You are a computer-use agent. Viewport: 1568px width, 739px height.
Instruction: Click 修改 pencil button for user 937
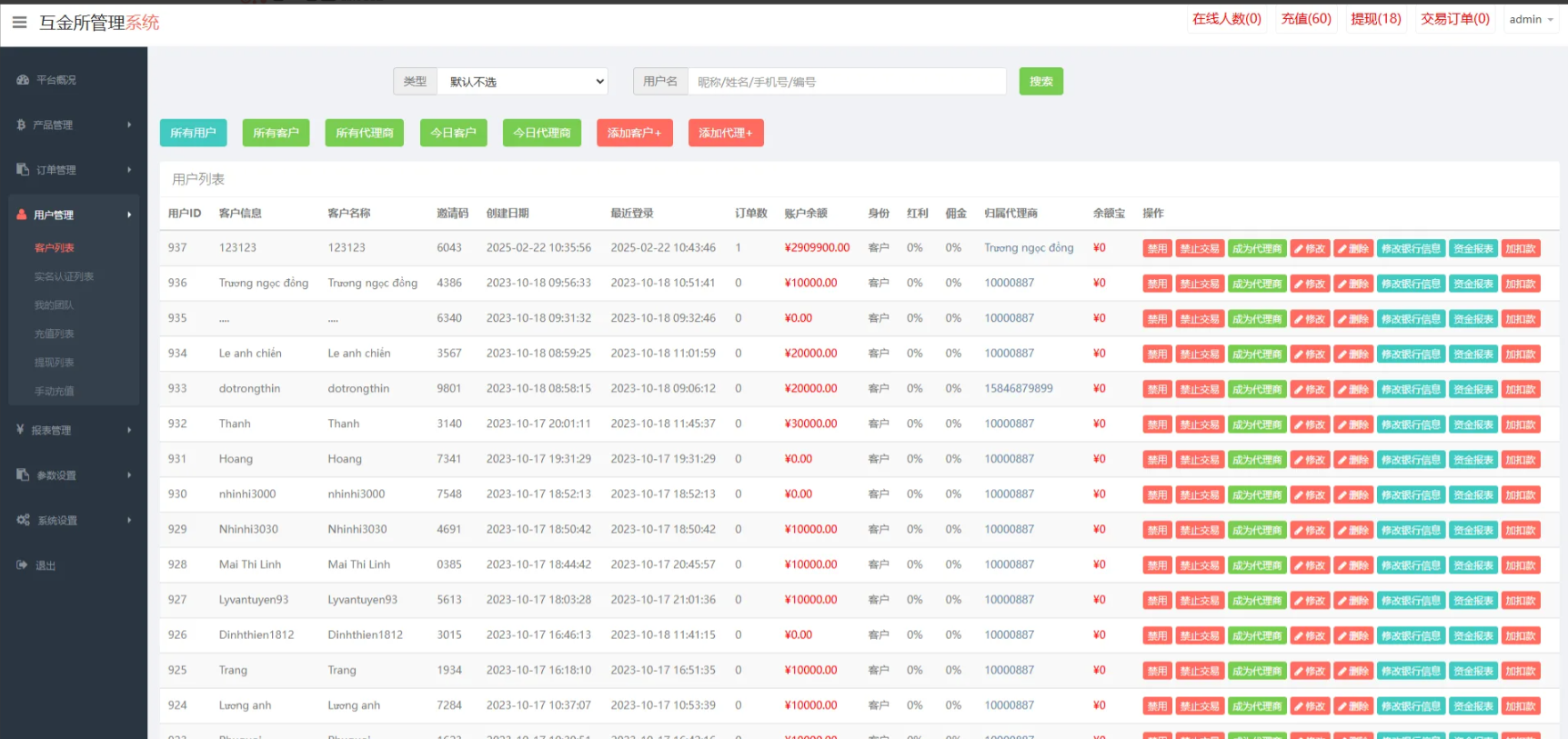(x=1310, y=248)
